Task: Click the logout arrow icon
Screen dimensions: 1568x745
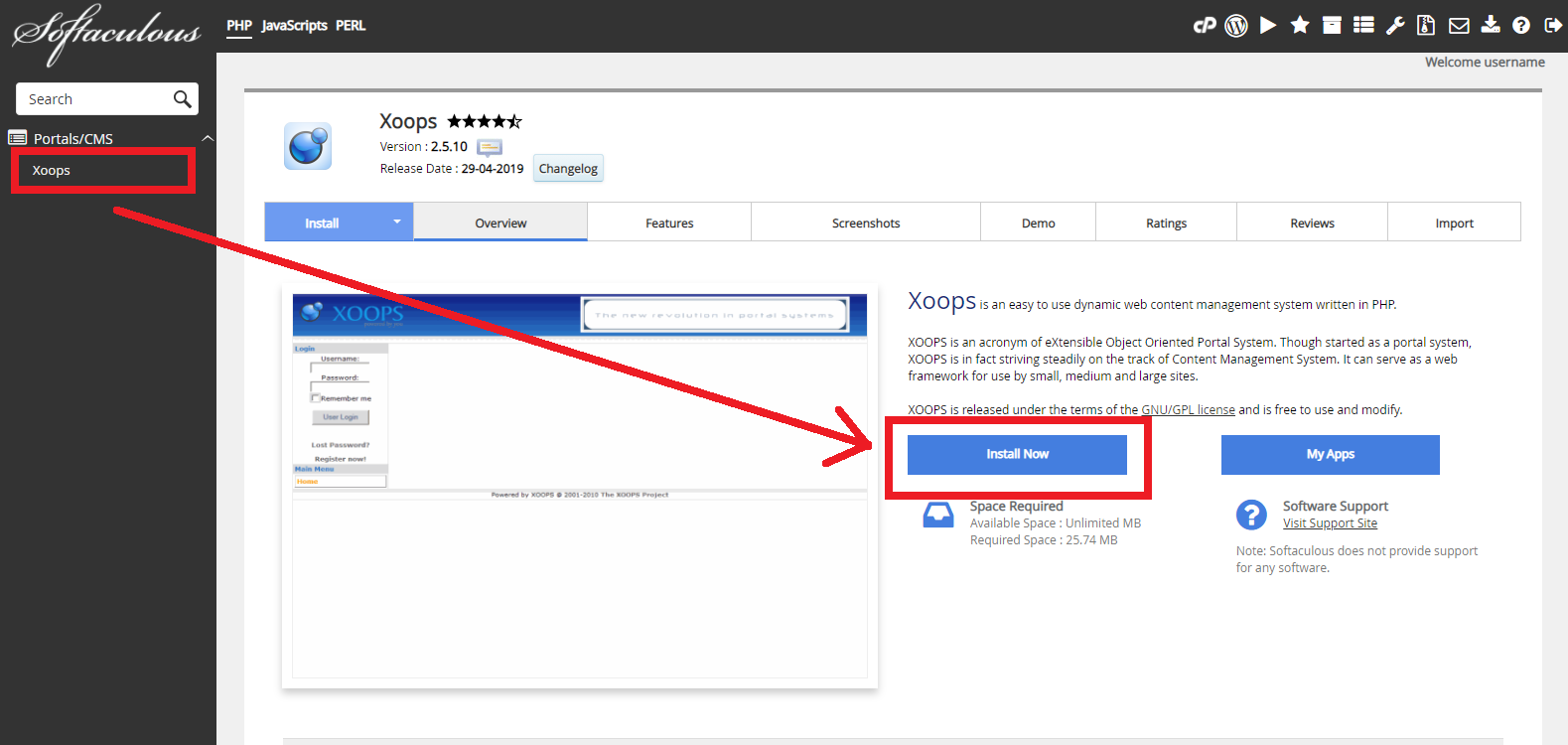Action: (1553, 26)
